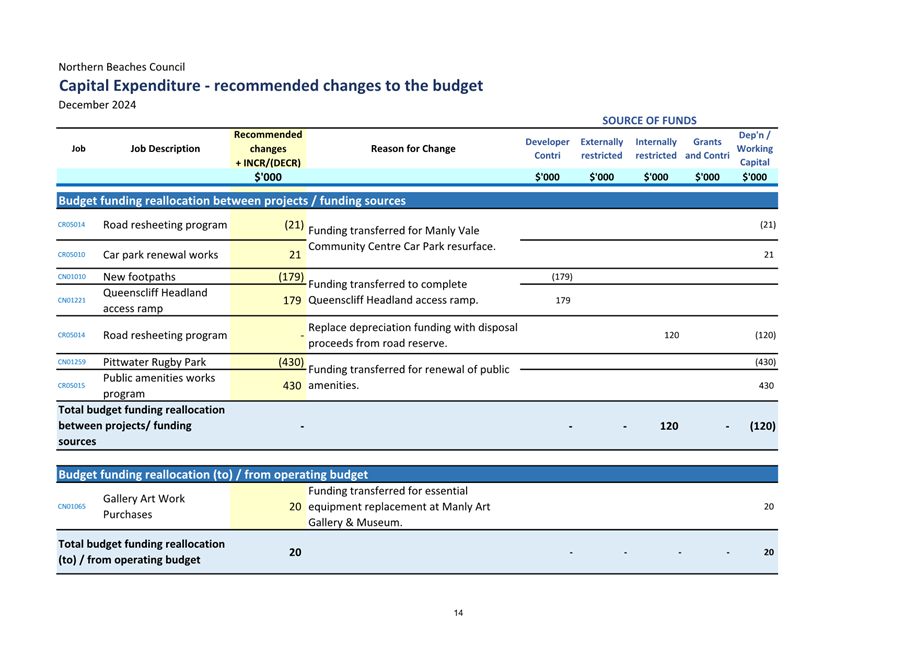The width and height of the screenshot is (916, 647).
Task: Select the 'Grants and Contri' column header
Action: (707, 149)
